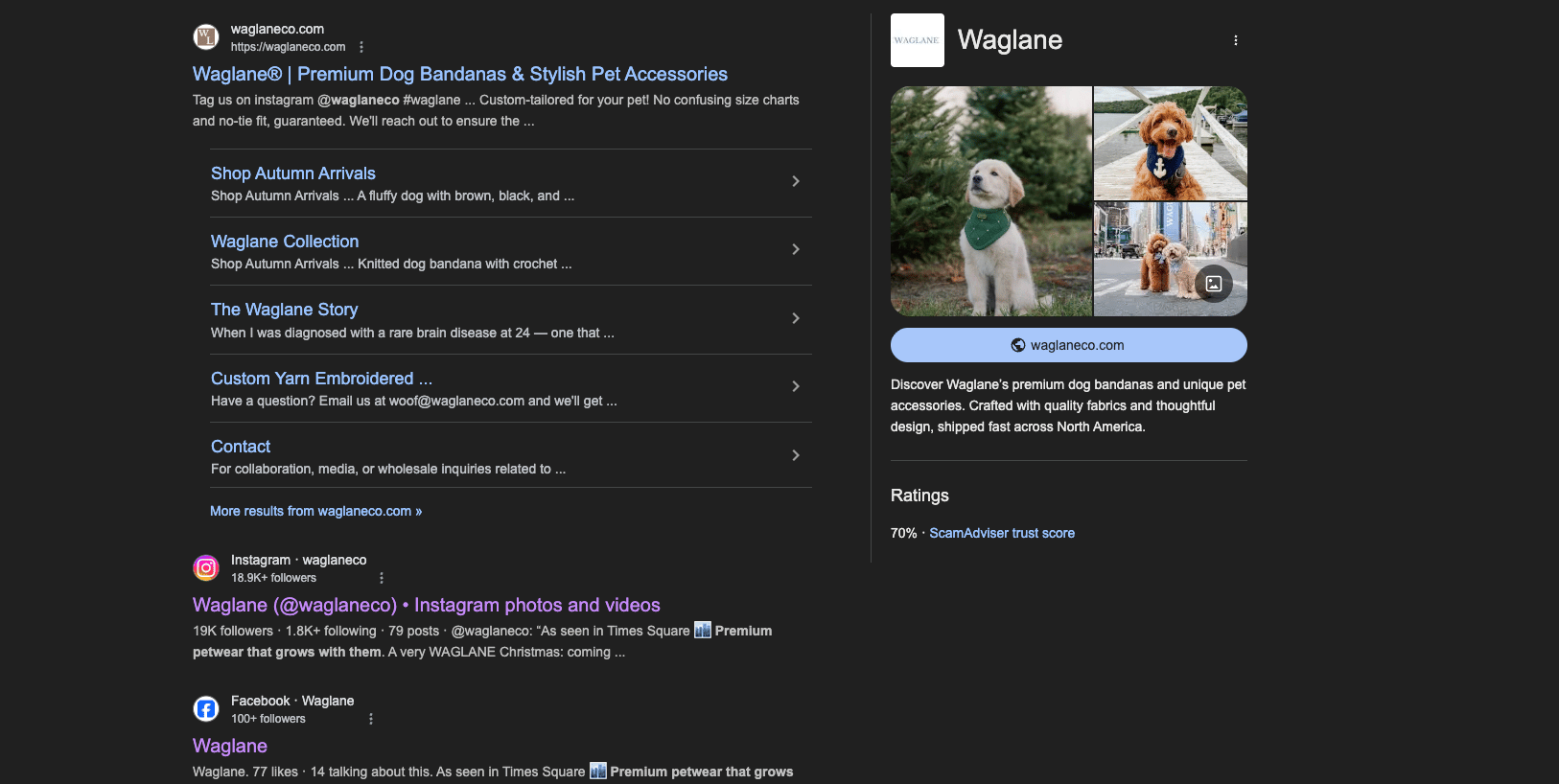Open knowledge panel three-dot options menu
This screenshot has width=1559, height=784.
pyautogui.click(x=1236, y=40)
